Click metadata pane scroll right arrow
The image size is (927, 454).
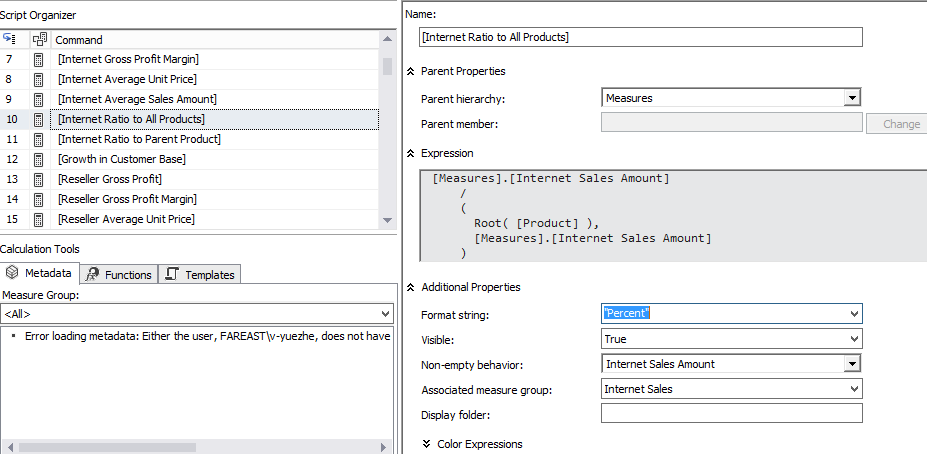(384, 447)
